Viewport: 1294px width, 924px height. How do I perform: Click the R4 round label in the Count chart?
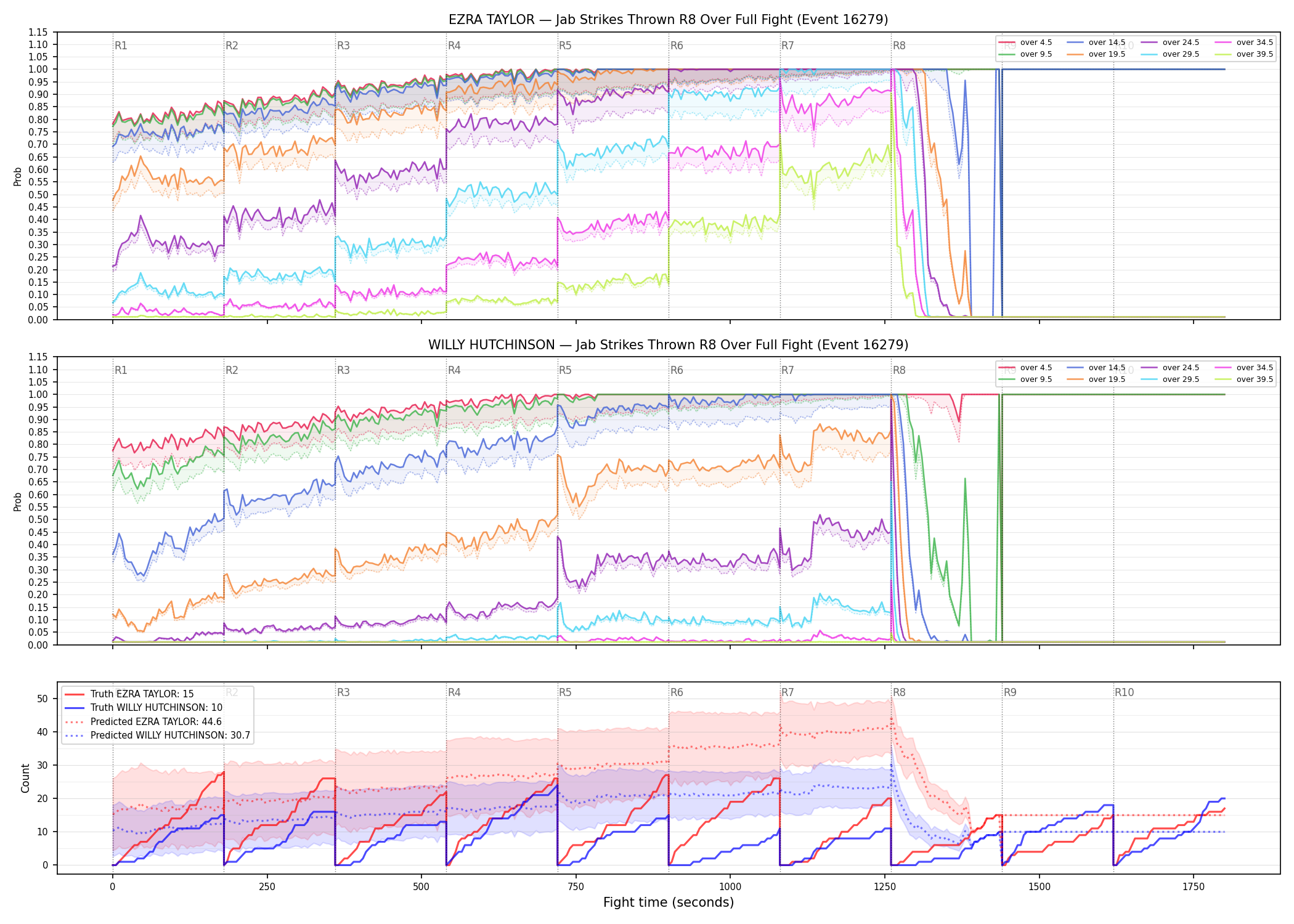pos(454,692)
